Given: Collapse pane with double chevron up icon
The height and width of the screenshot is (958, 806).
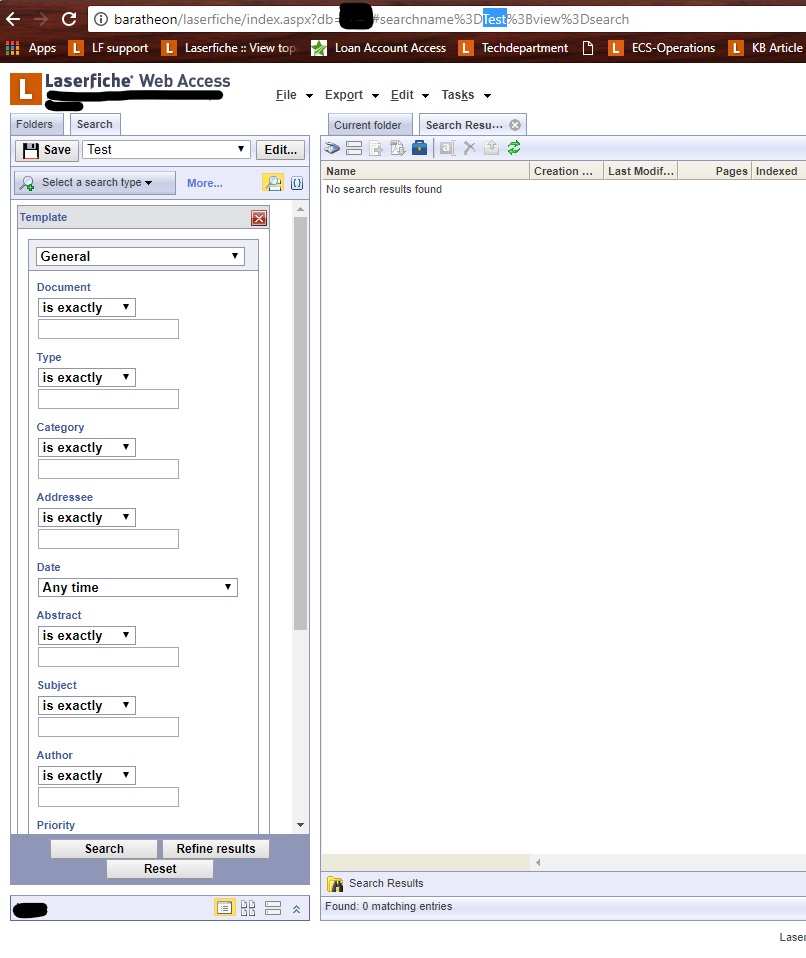Looking at the screenshot, I should (x=296, y=909).
